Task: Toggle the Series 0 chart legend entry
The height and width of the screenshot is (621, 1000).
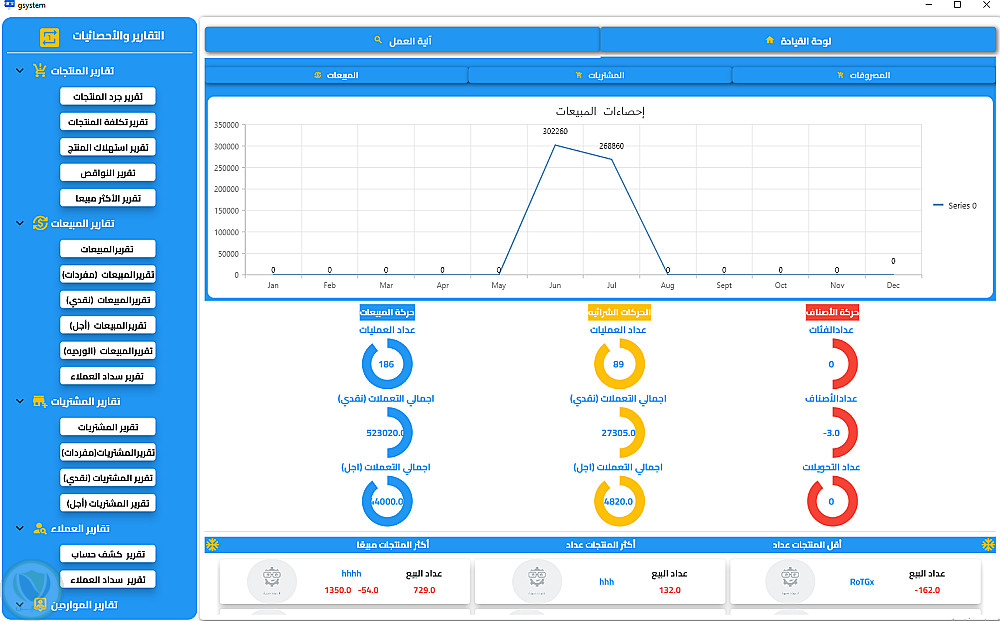Action: [955, 205]
